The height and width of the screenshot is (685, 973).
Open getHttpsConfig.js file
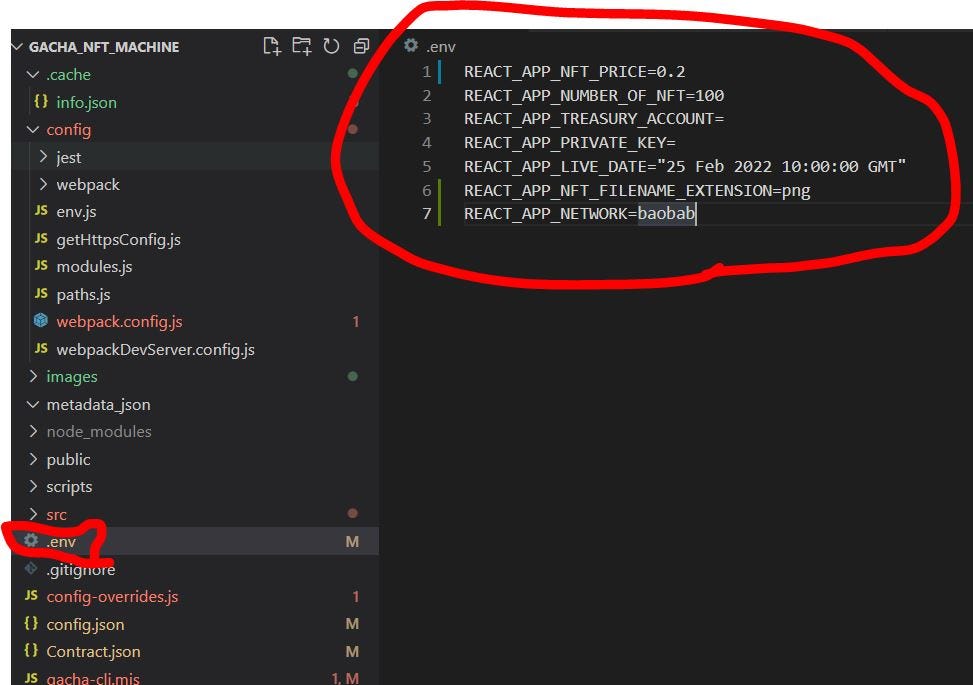(119, 240)
